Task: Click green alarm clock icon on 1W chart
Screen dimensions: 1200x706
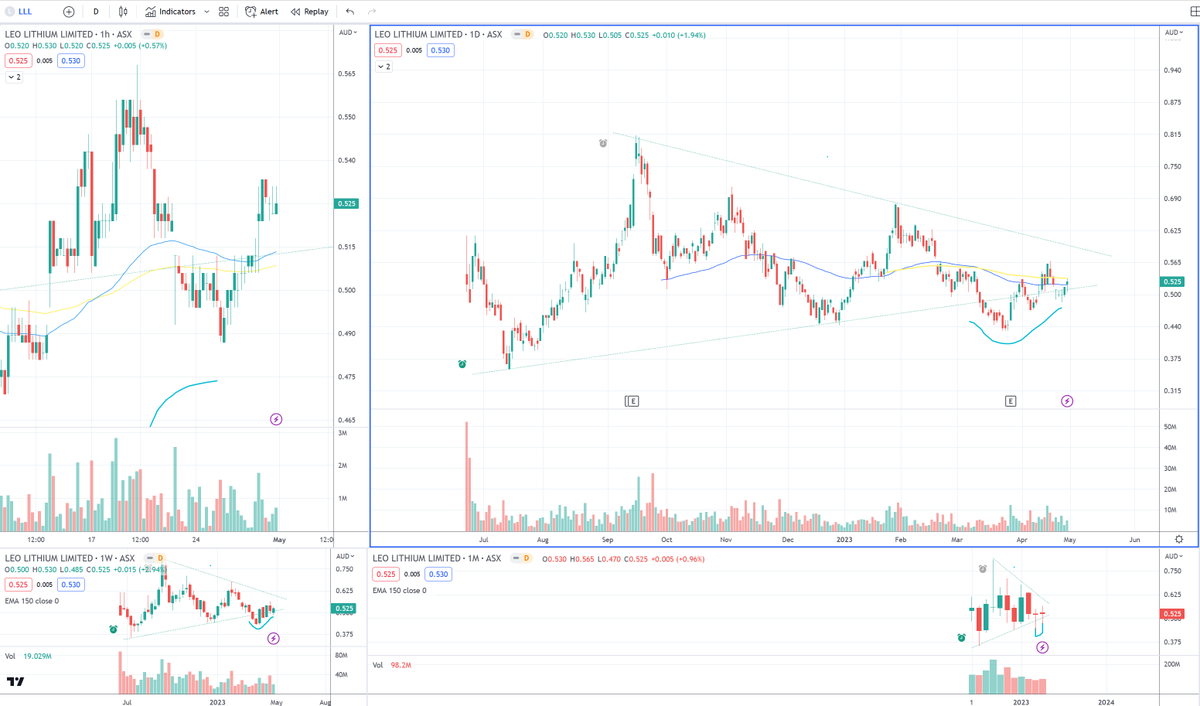Action: 115,629
